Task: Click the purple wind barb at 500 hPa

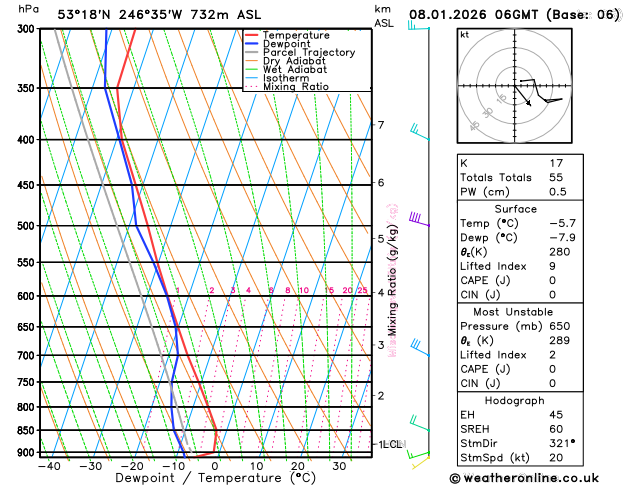Action: (x=419, y=219)
